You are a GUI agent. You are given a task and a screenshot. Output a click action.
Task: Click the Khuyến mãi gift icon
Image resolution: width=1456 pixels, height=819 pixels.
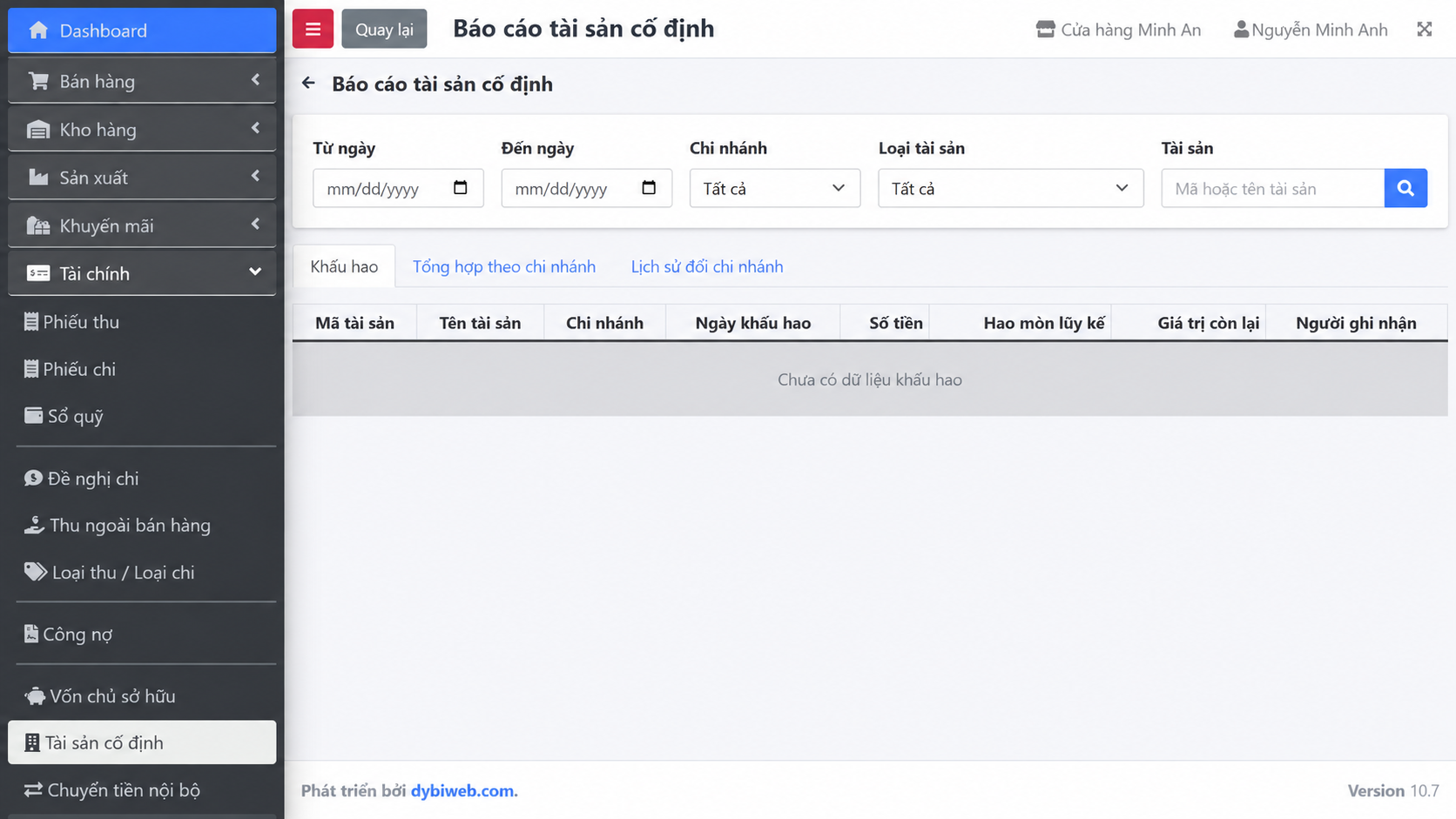[38, 225]
